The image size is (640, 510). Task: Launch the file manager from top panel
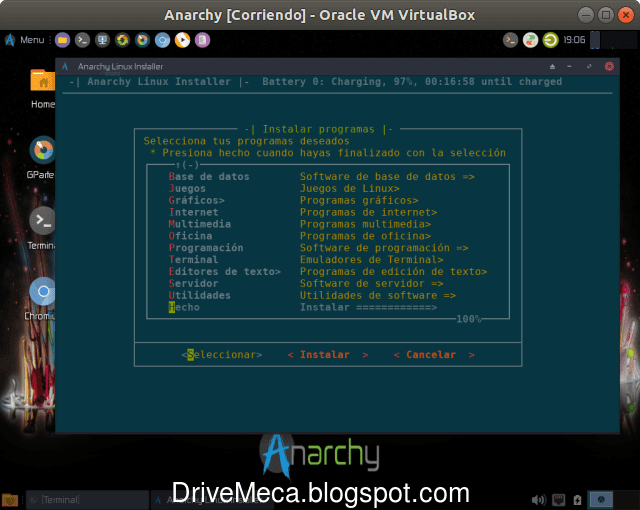62,40
